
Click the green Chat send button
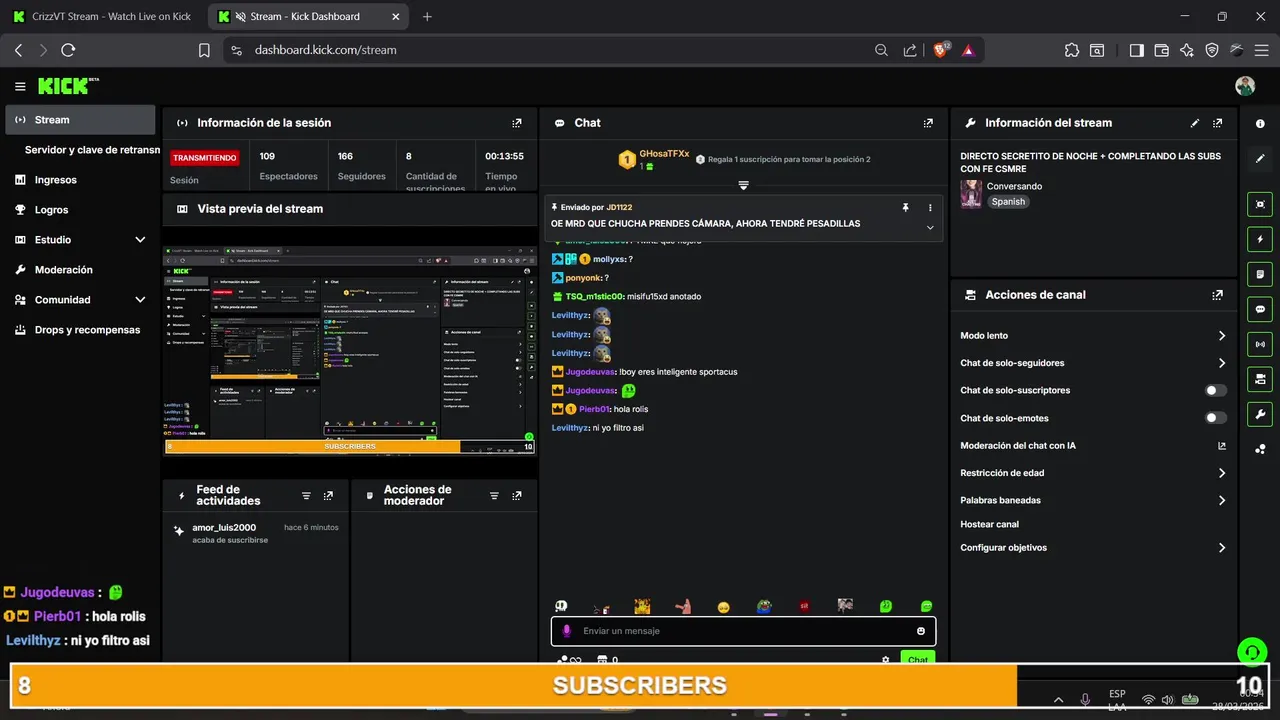pos(917,659)
